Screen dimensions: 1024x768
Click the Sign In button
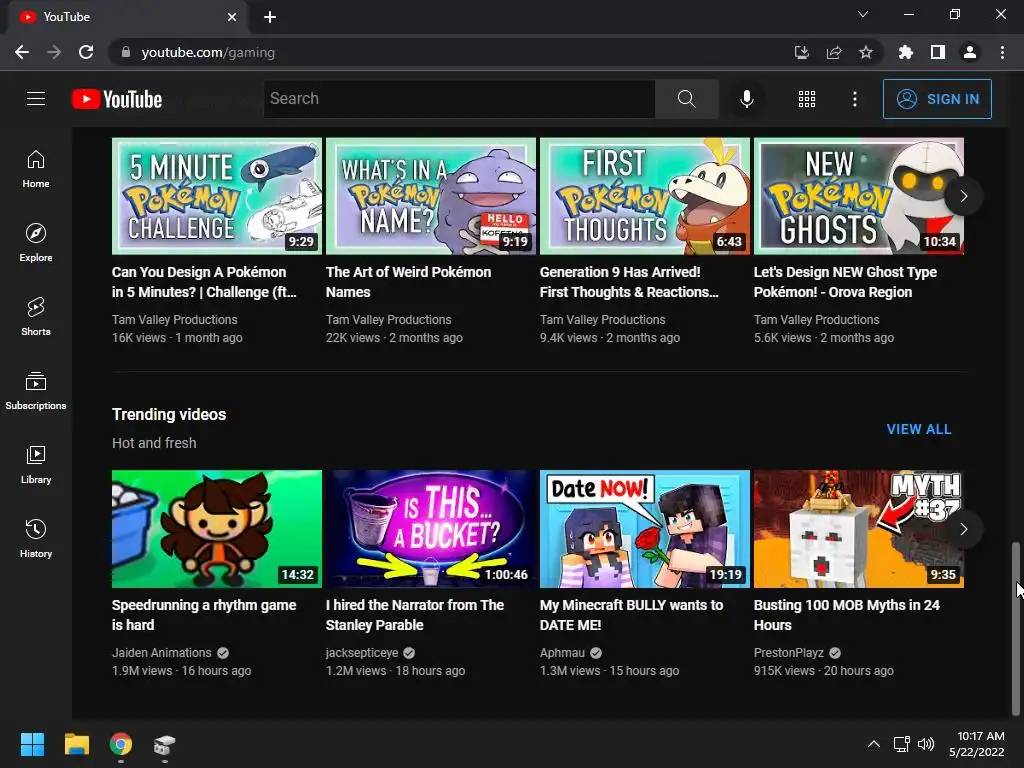[937, 99]
